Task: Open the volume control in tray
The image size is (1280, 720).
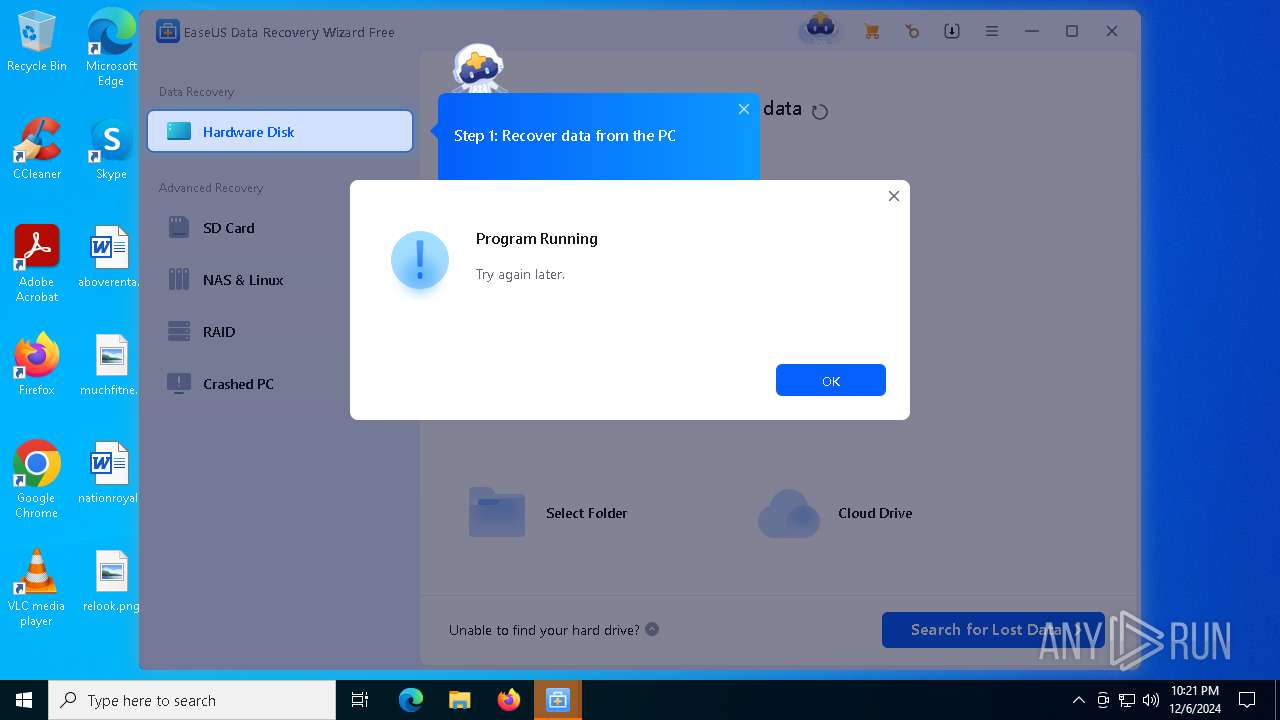Action: point(1150,700)
